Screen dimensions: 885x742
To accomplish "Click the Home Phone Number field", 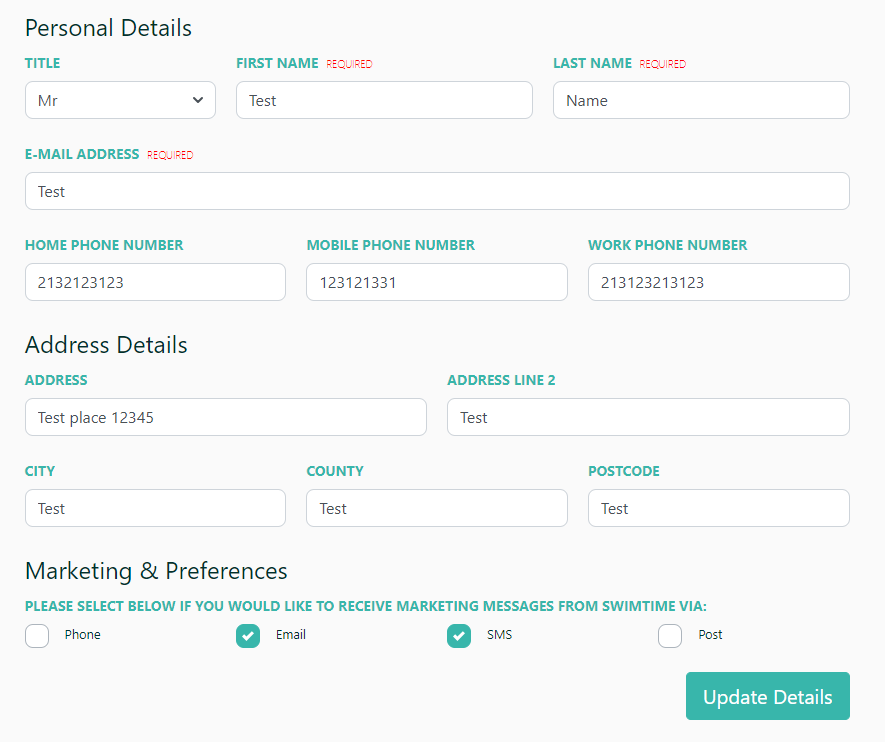I will [155, 282].
